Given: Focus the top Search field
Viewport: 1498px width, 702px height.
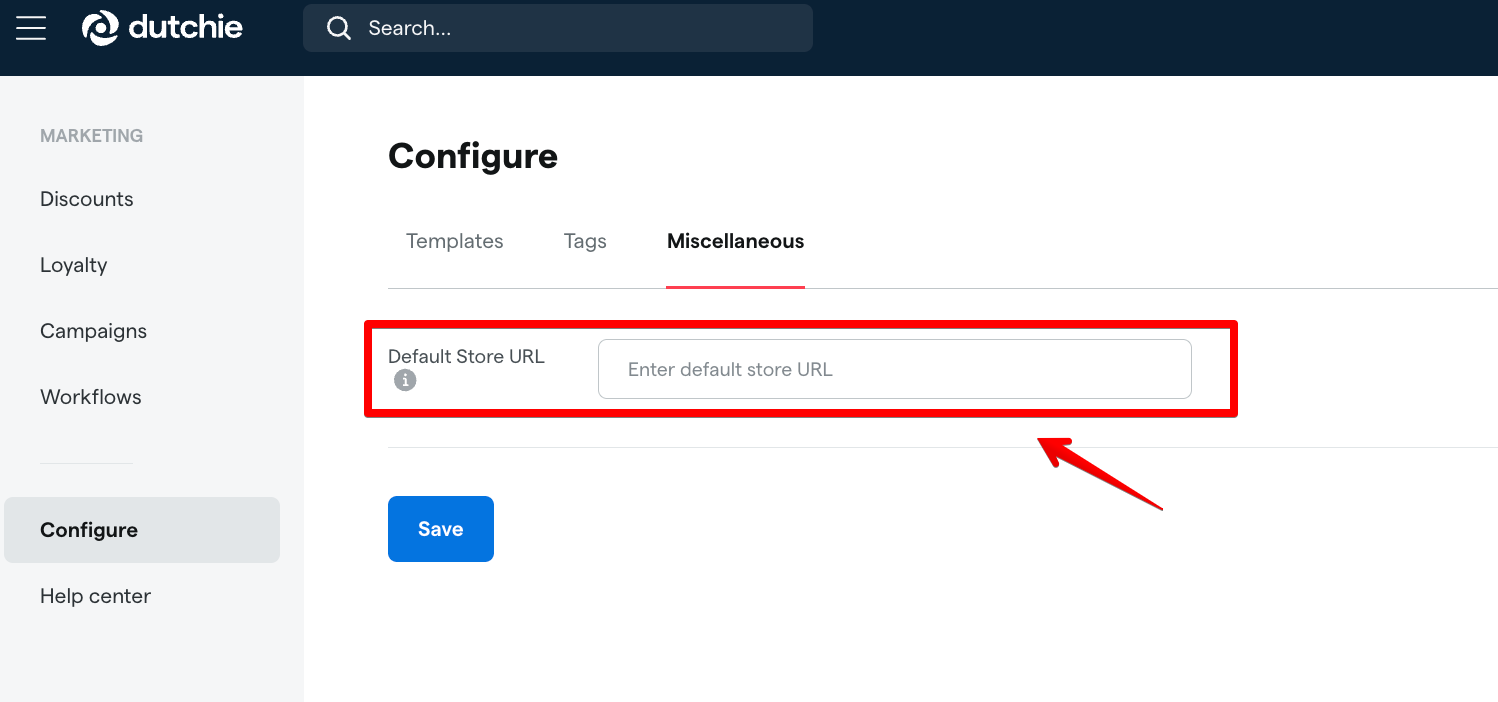Looking at the screenshot, I should pos(558,28).
